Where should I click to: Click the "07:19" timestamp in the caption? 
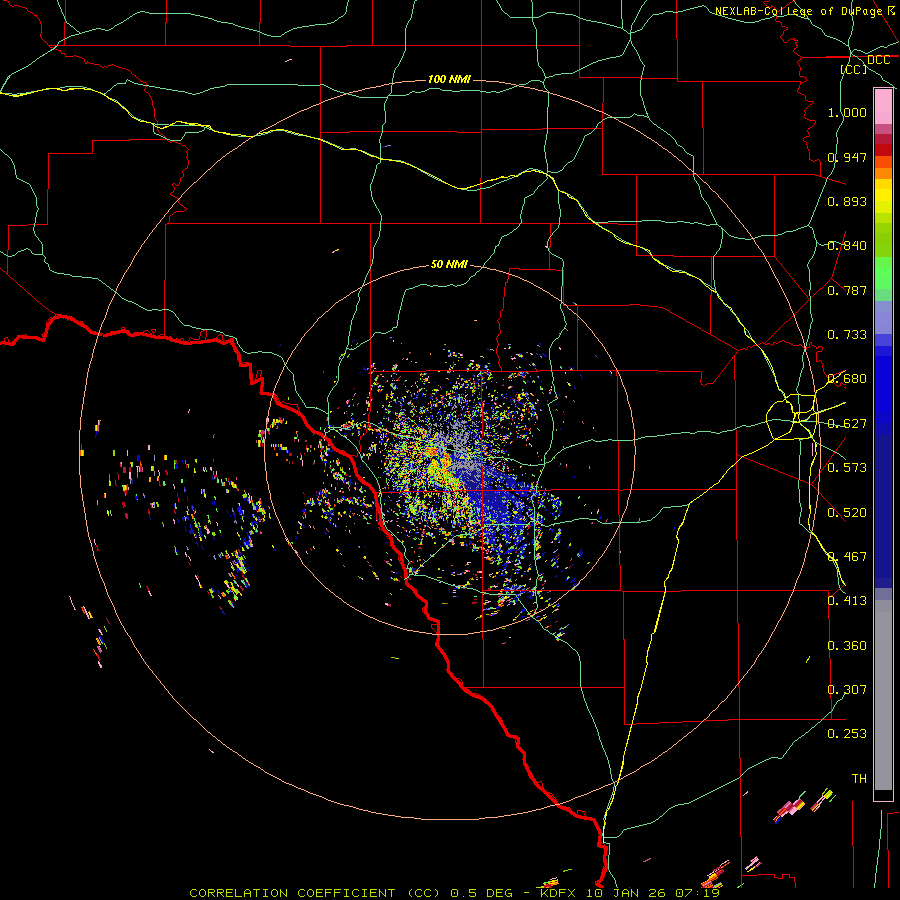coord(697,893)
